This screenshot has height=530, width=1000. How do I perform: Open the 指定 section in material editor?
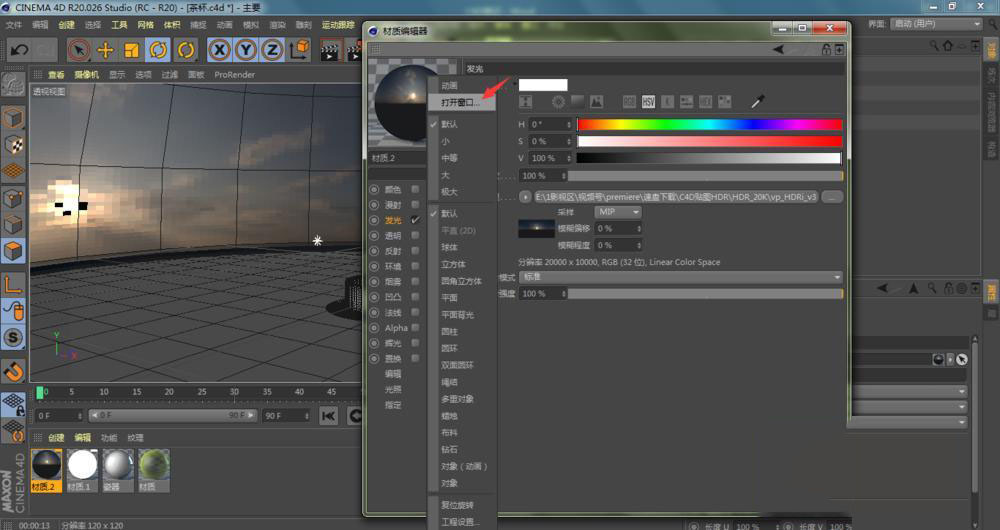click(393, 404)
